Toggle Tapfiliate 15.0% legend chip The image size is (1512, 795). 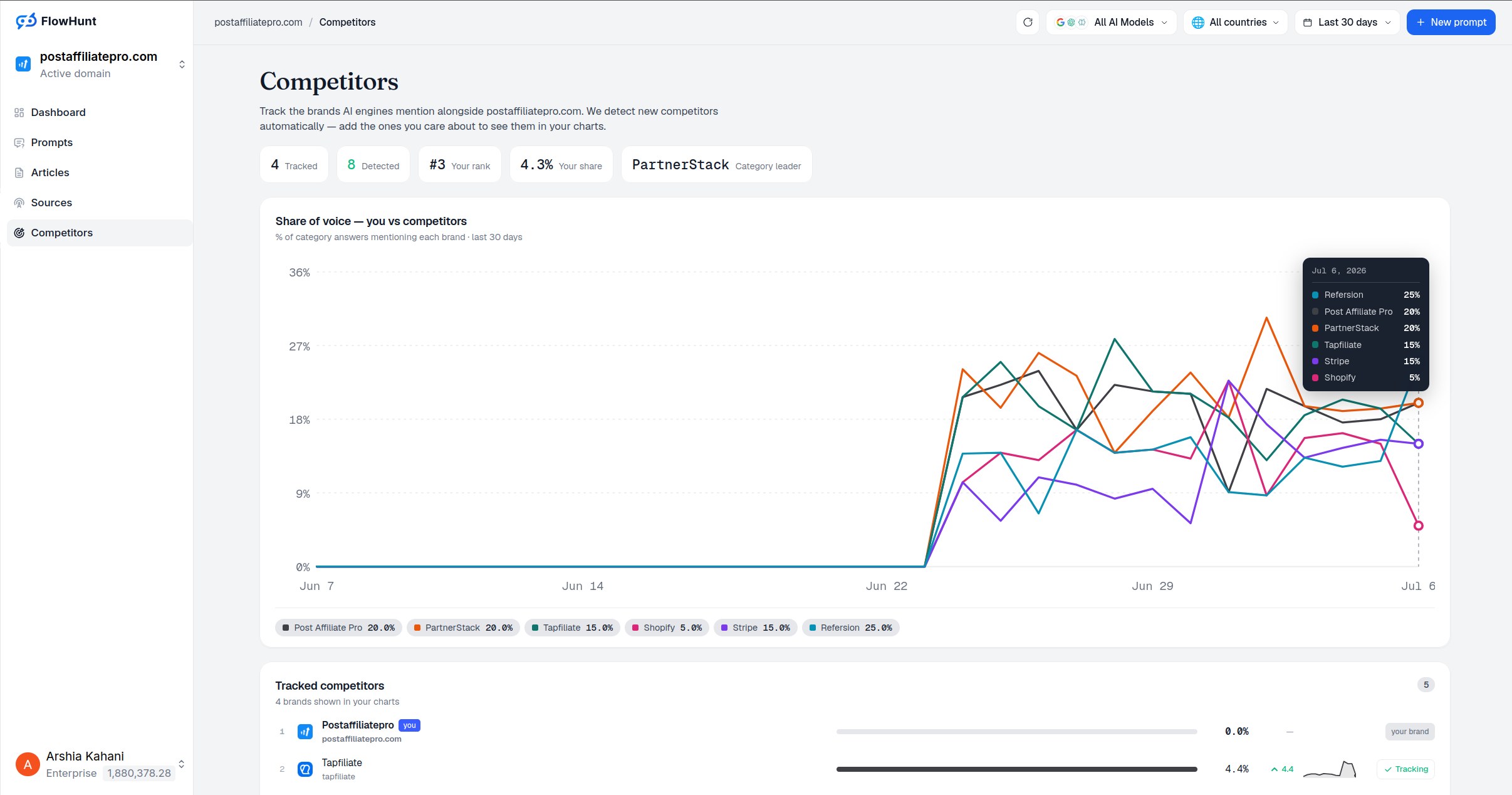point(572,628)
